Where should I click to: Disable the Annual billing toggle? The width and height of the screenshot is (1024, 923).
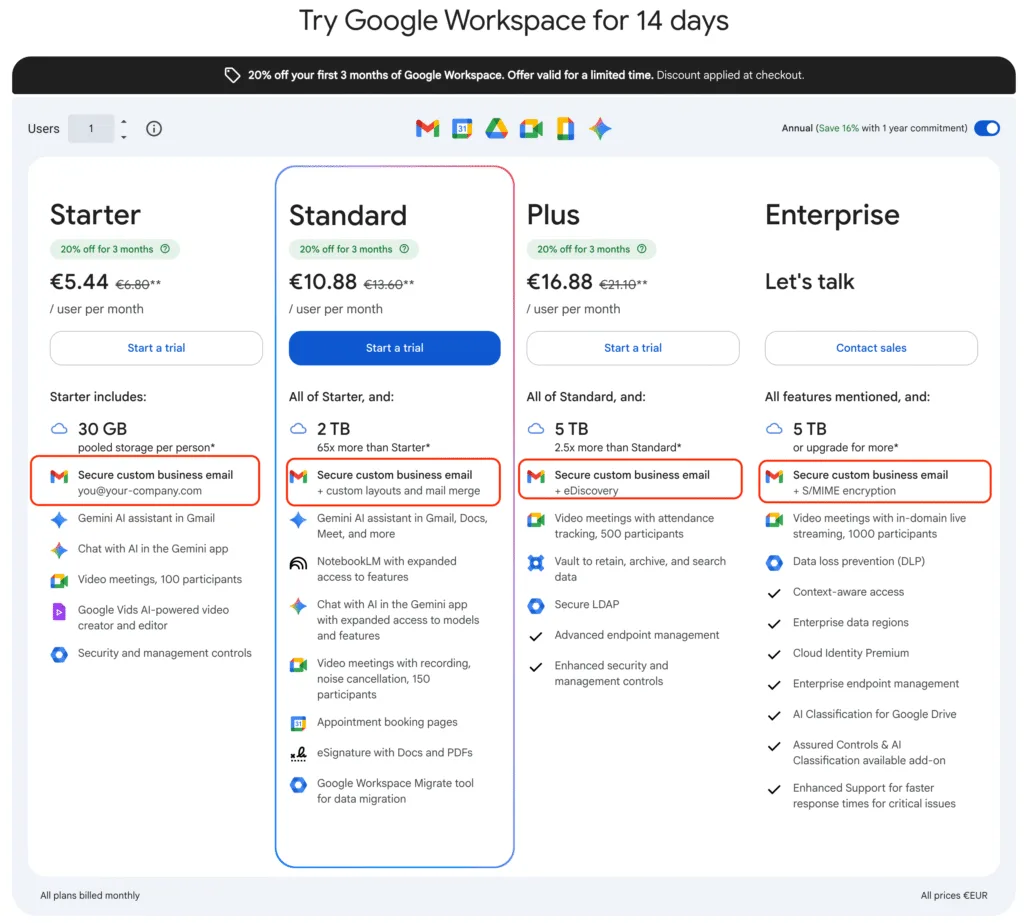[x=986, y=128]
